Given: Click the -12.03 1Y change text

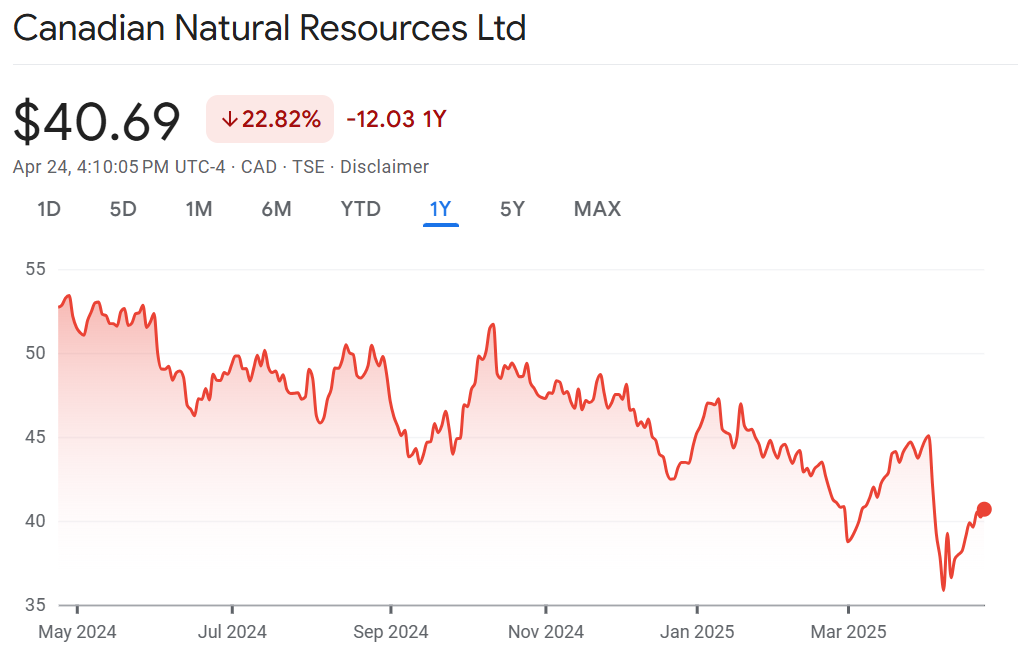Looking at the screenshot, I should tap(396, 120).
